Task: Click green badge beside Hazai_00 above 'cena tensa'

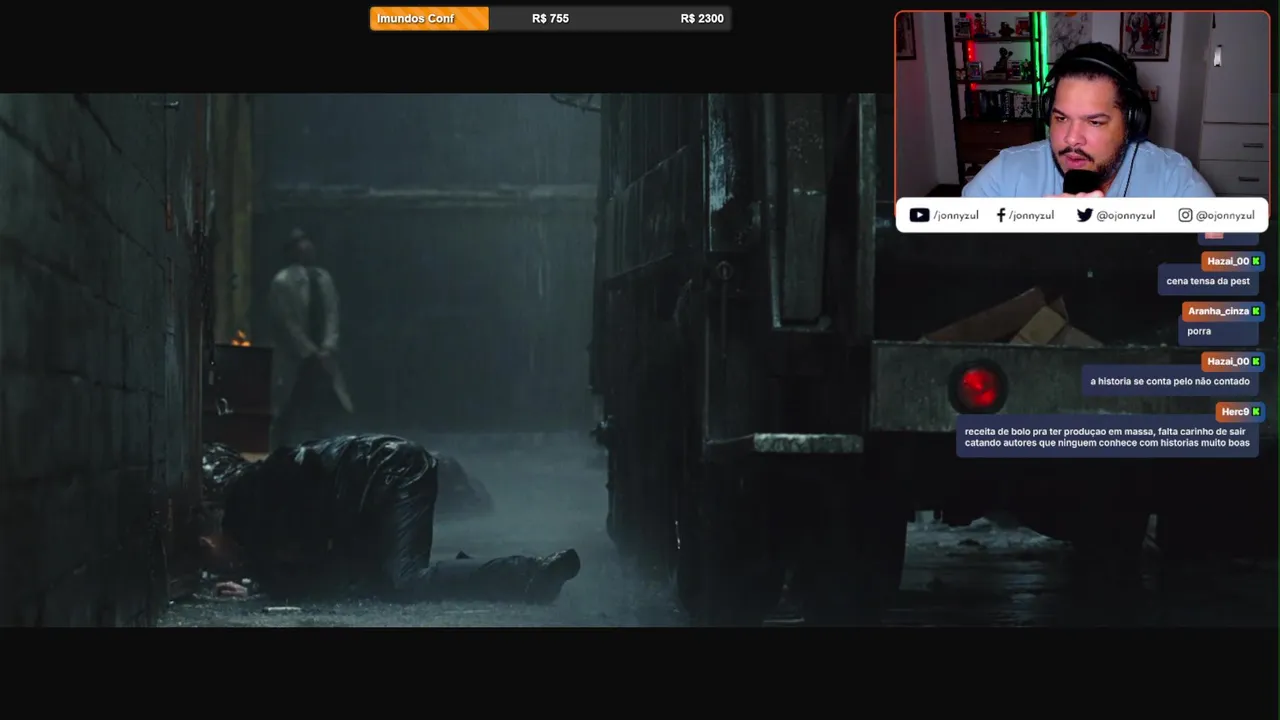Action: (x=1256, y=261)
